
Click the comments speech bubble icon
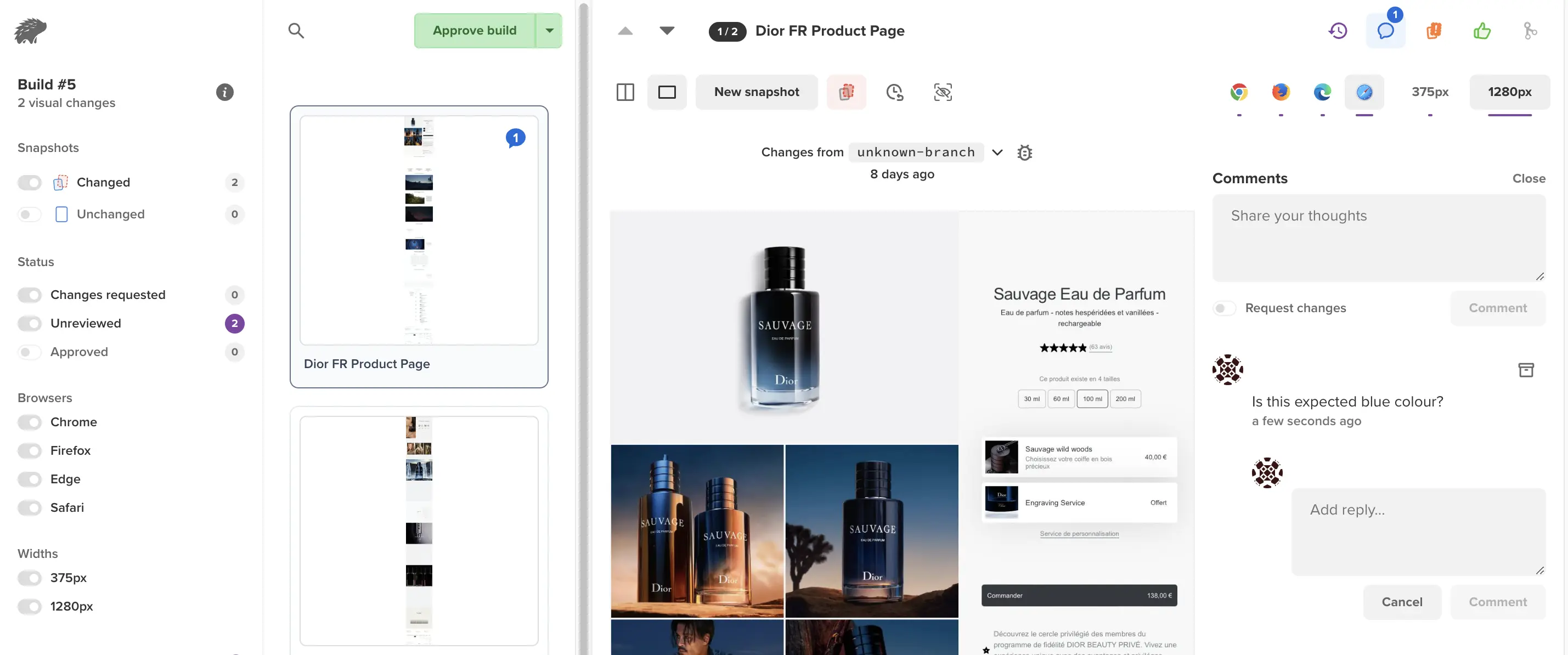[1385, 30]
